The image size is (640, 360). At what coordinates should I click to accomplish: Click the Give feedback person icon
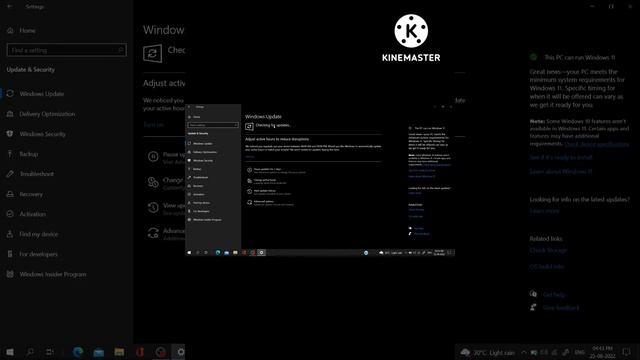[x=533, y=307]
